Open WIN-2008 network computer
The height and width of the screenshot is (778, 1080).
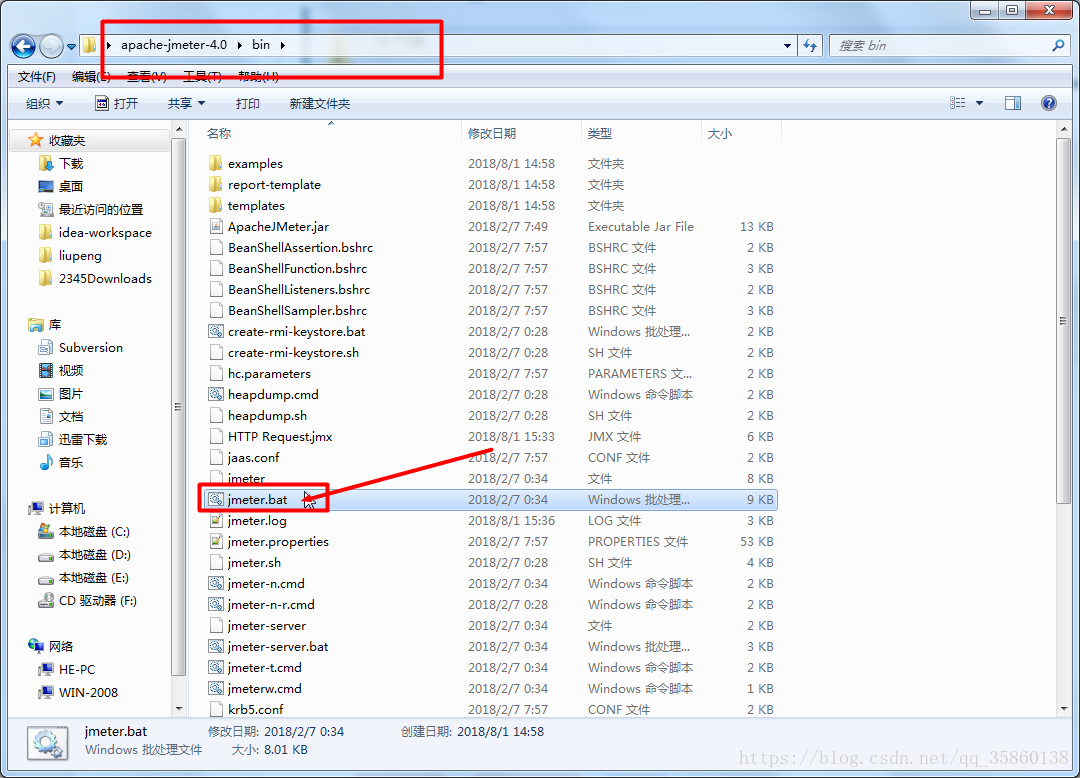coord(88,693)
